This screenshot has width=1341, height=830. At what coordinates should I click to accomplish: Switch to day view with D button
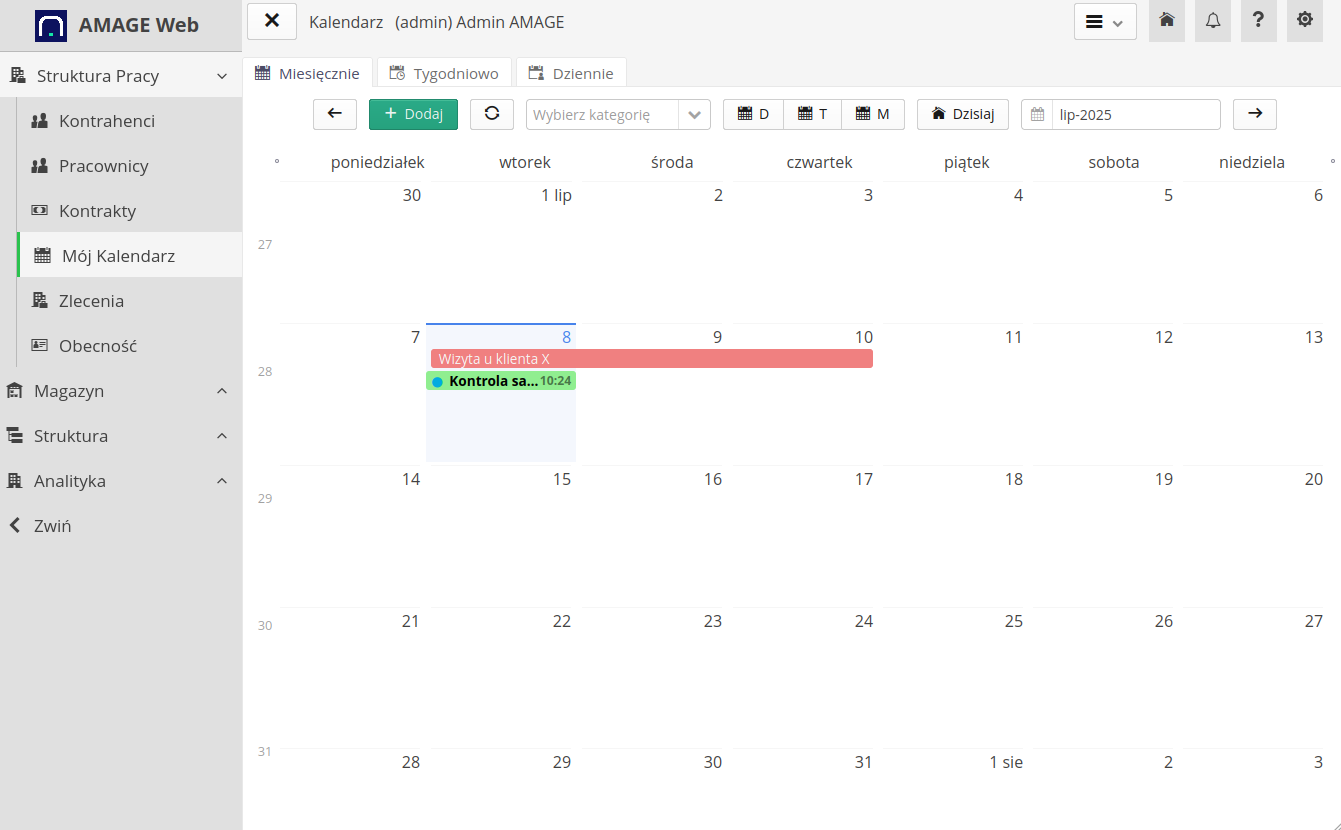[753, 114]
